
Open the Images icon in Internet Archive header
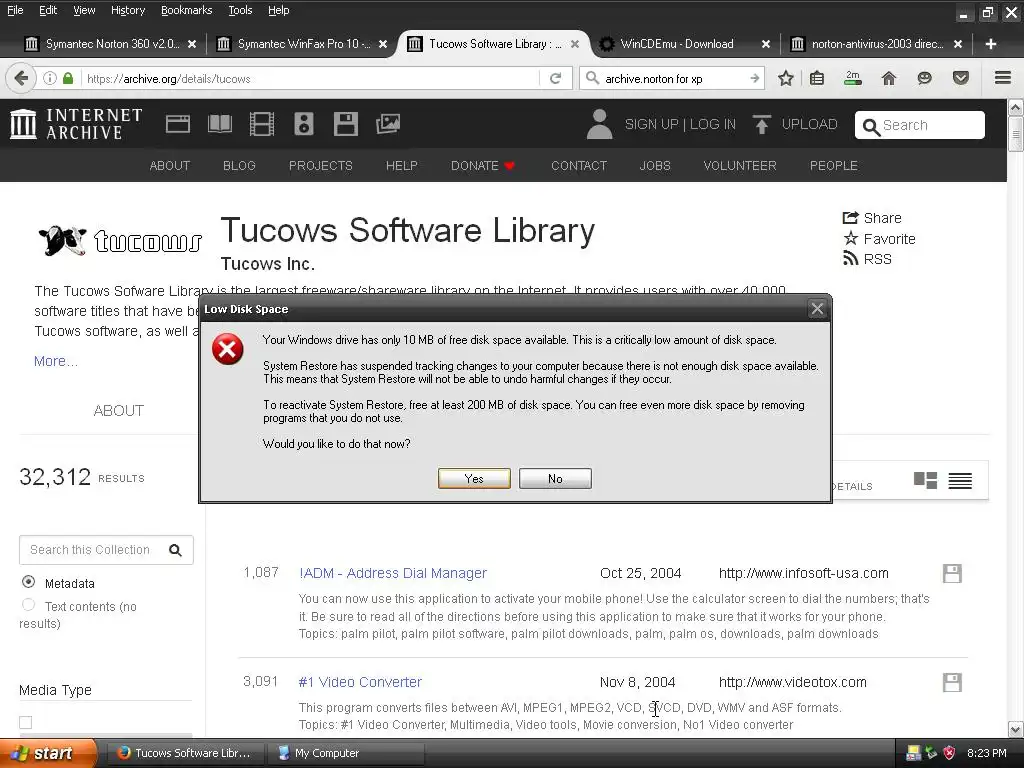[x=387, y=123]
